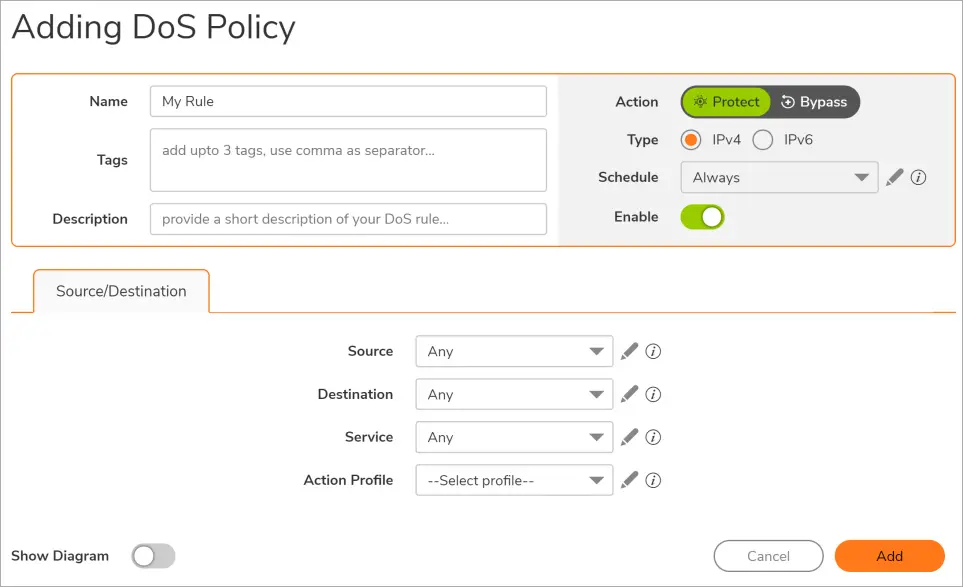The height and width of the screenshot is (587, 963).
Task: Edit the Source address using pencil icon
Action: click(629, 351)
